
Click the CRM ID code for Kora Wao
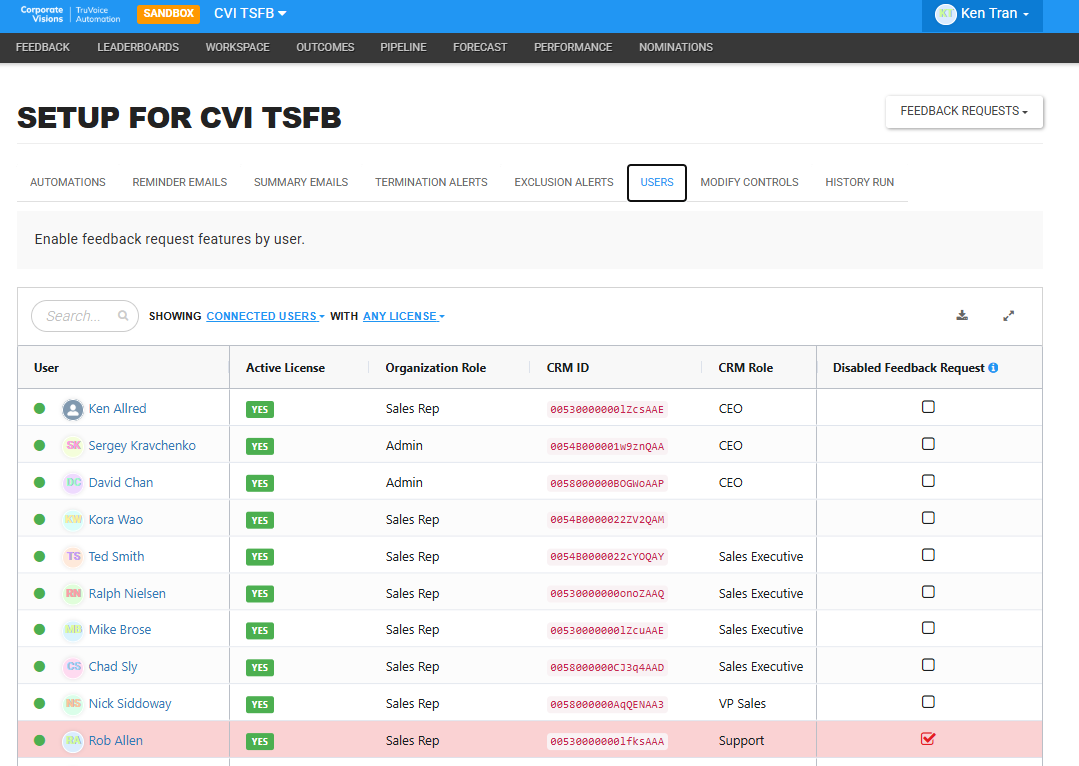[x=607, y=520]
